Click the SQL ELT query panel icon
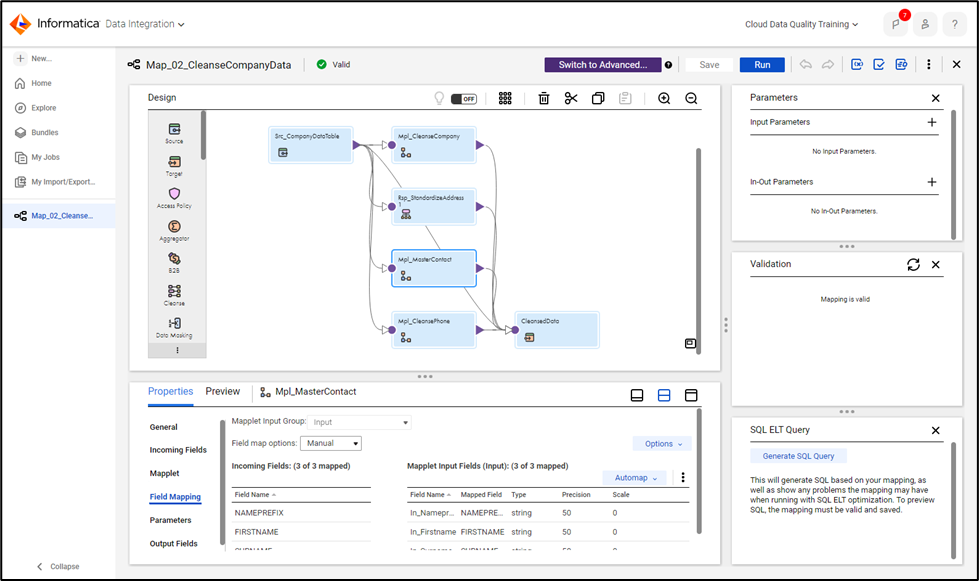Screen dimensions: 979x581 (901, 64)
